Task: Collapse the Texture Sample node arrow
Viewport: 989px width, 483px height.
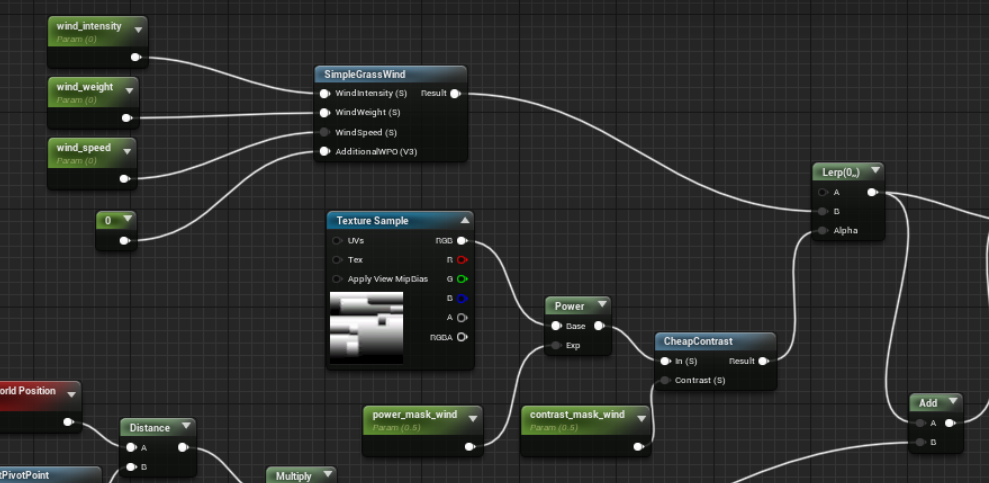Action: tap(465, 221)
